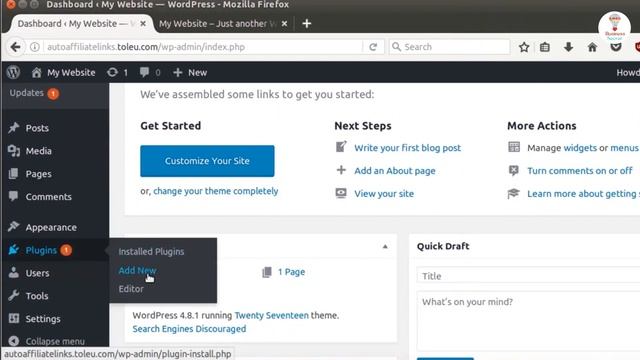The height and width of the screenshot is (360, 640).
Task: Open the widgets link
Action: (x=580, y=148)
